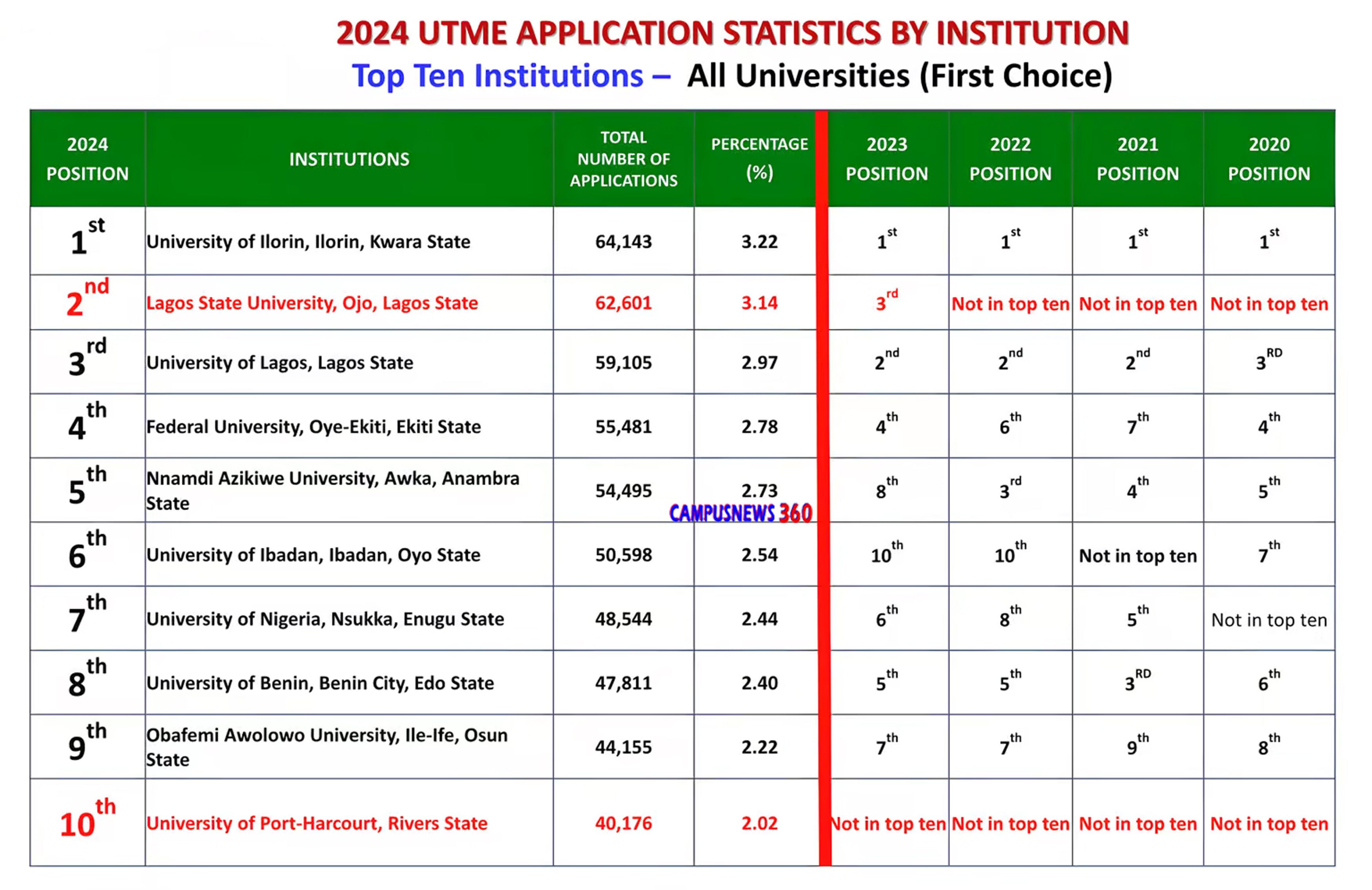Select the '2024 POSITION' column header
Screen dimensions: 1372x890
88,158
